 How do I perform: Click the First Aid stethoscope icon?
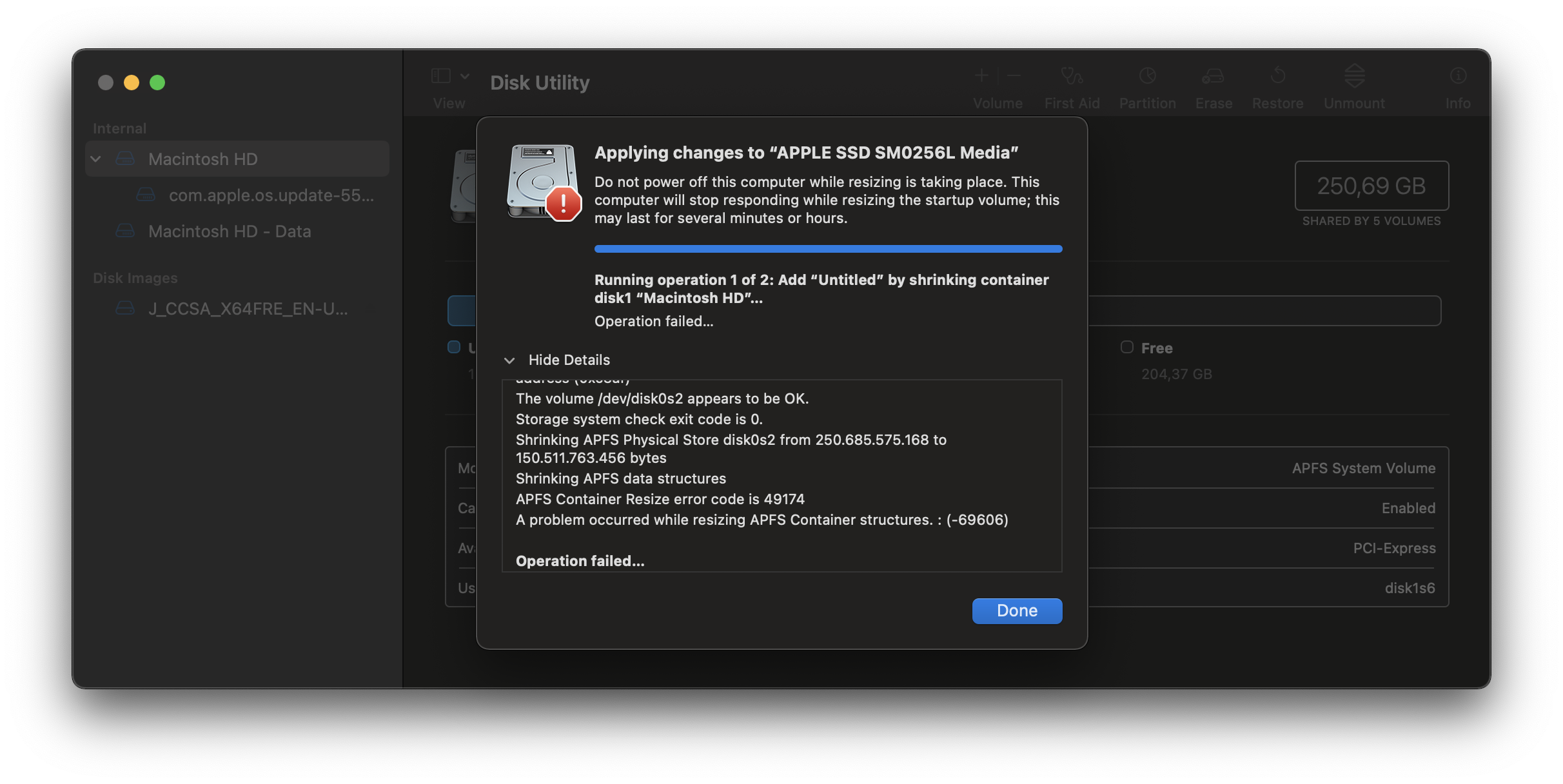click(x=1072, y=77)
